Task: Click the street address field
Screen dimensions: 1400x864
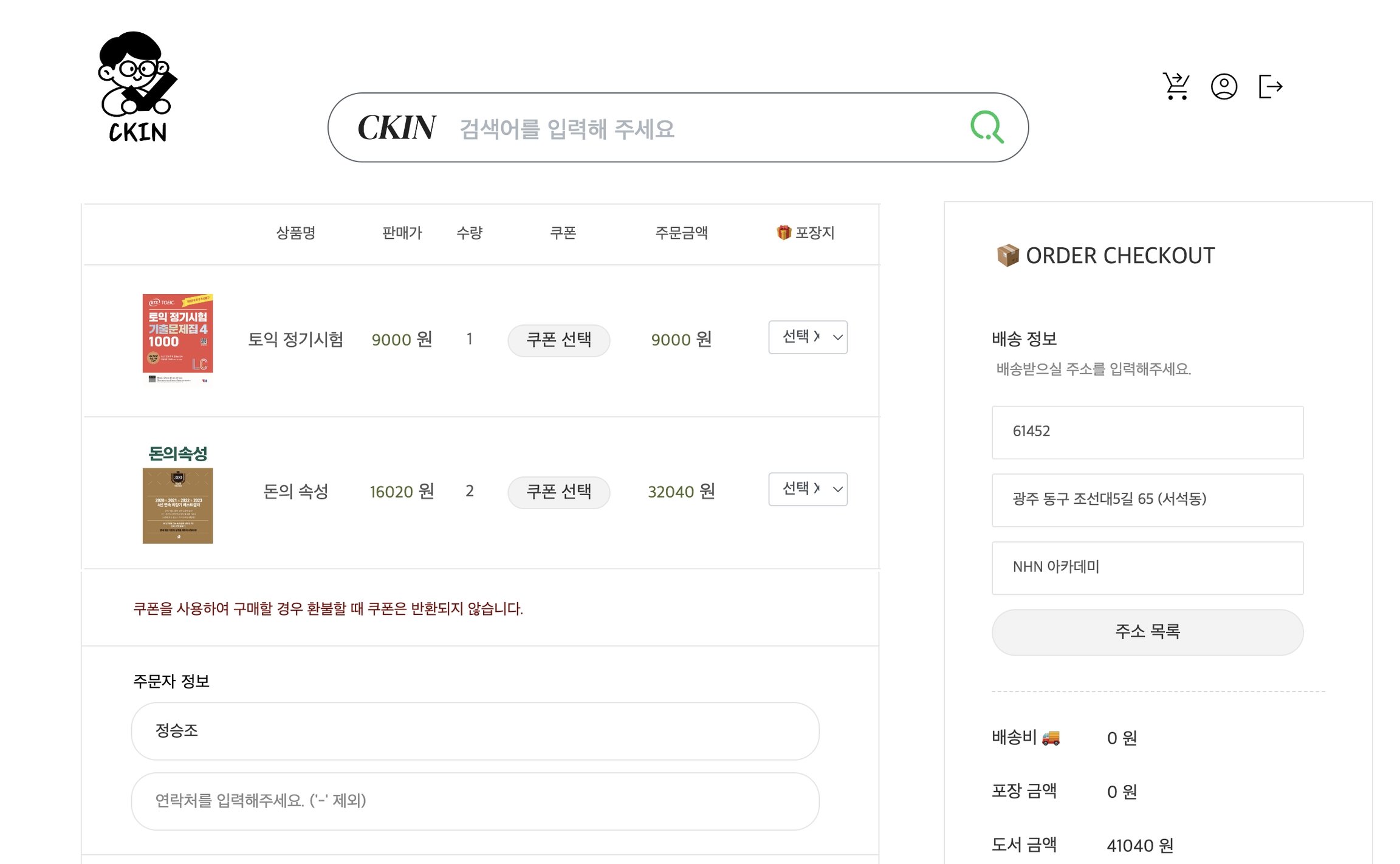Action: coord(1147,499)
